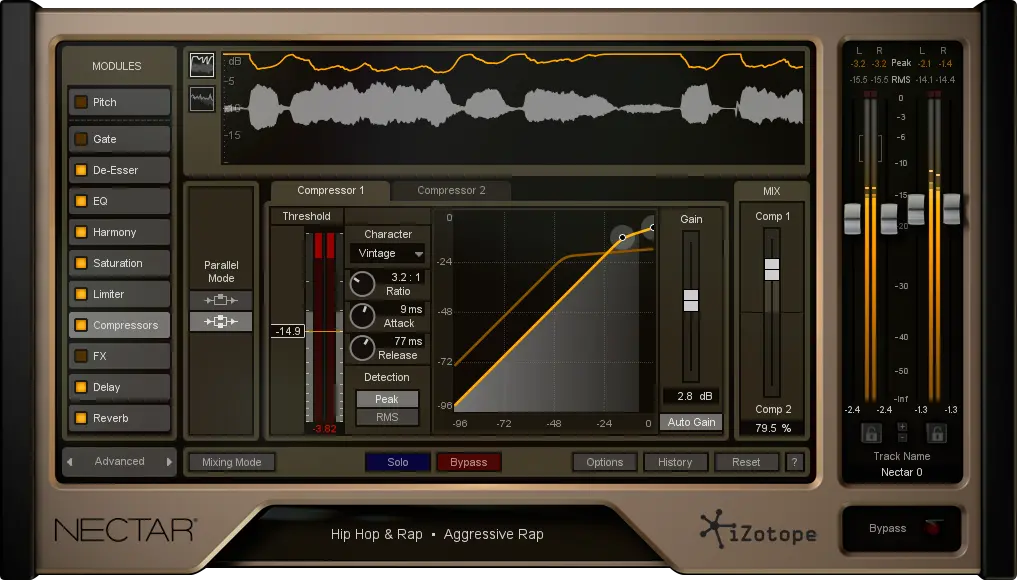The width and height of the screenshot is (1017, 580).
Task: Toggle the Saturation module power light
Action: click(81, 263)
